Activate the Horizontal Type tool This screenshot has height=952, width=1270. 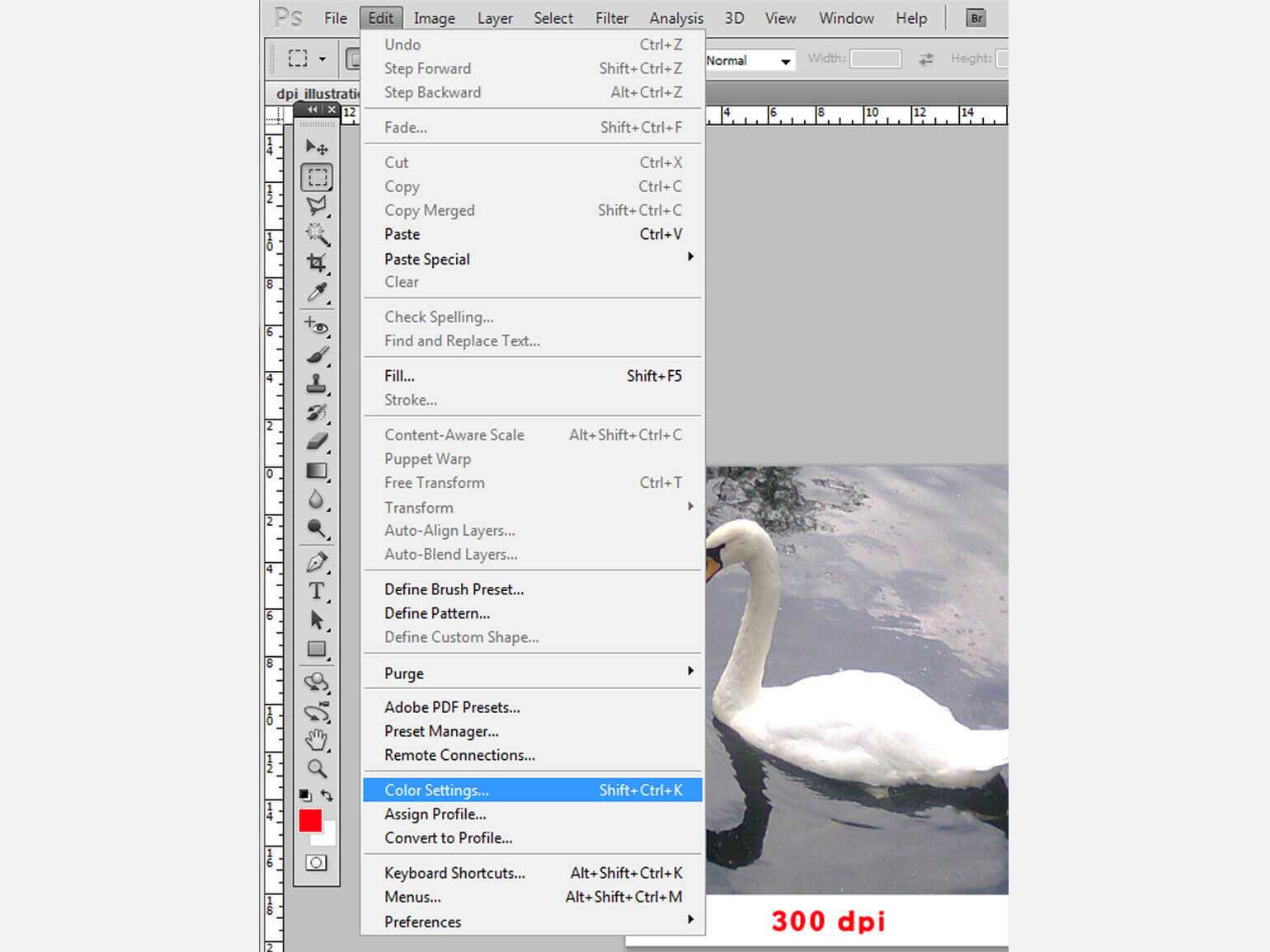tap(317, 591)
